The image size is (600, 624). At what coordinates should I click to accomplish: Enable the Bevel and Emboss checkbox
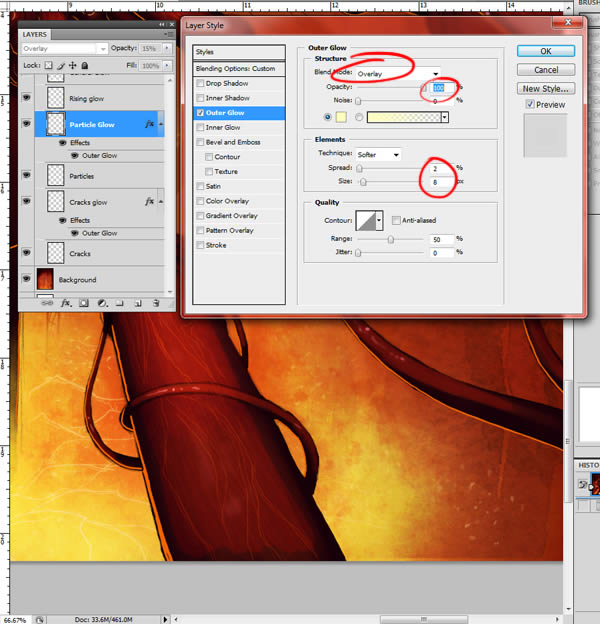[x=200, y=142]
